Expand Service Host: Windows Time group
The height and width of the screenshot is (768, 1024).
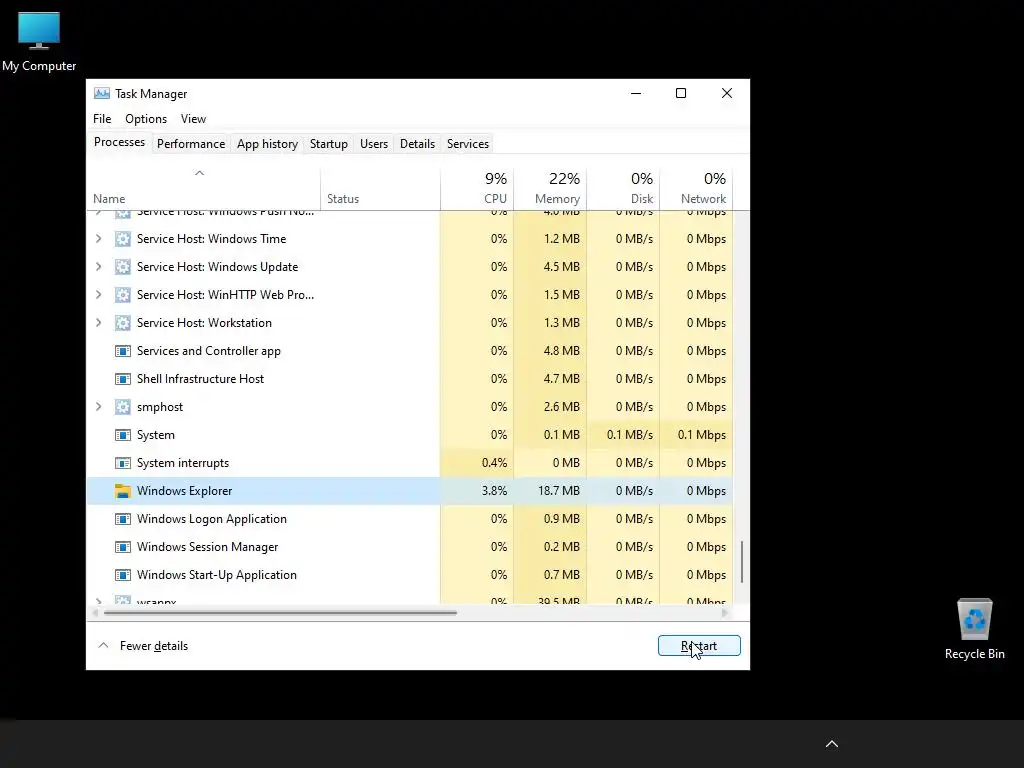click(99, 239)
